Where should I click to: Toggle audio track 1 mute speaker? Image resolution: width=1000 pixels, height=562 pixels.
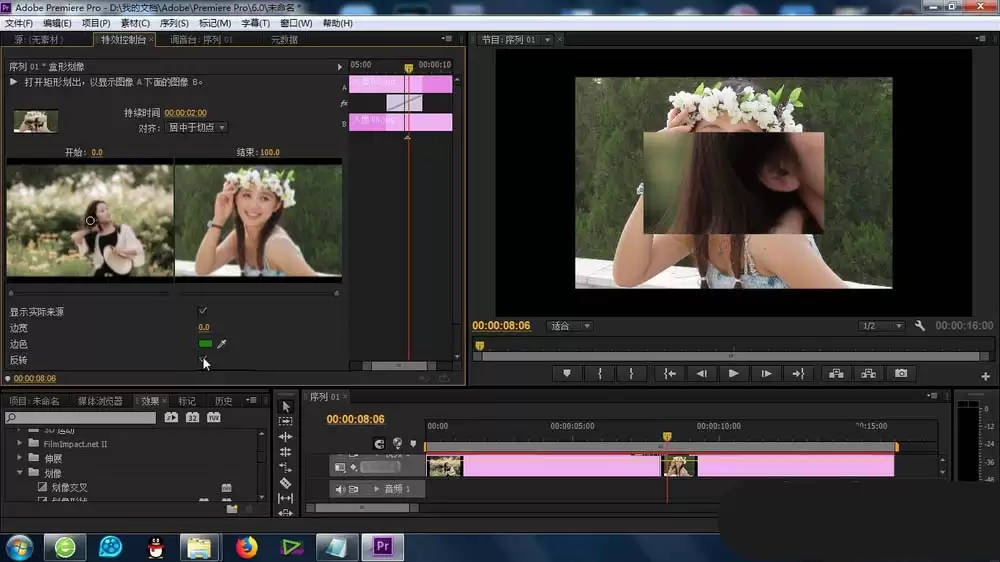[339, 489]
